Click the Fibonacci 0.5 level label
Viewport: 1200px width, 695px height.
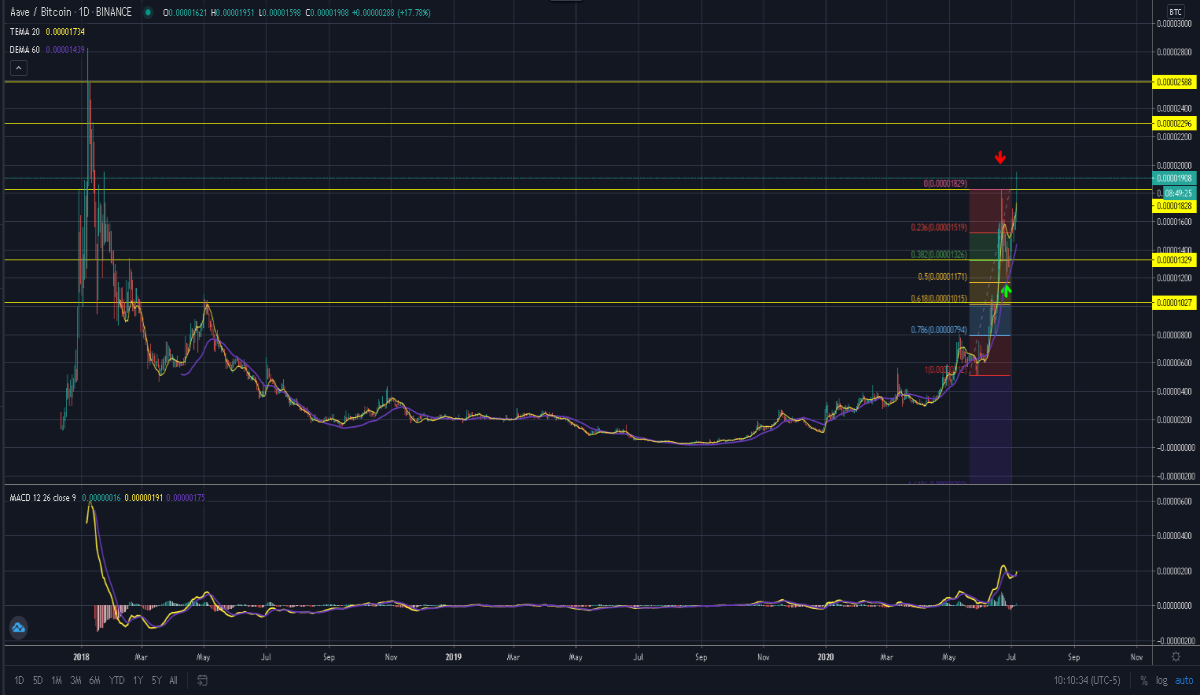click(944, 276)
